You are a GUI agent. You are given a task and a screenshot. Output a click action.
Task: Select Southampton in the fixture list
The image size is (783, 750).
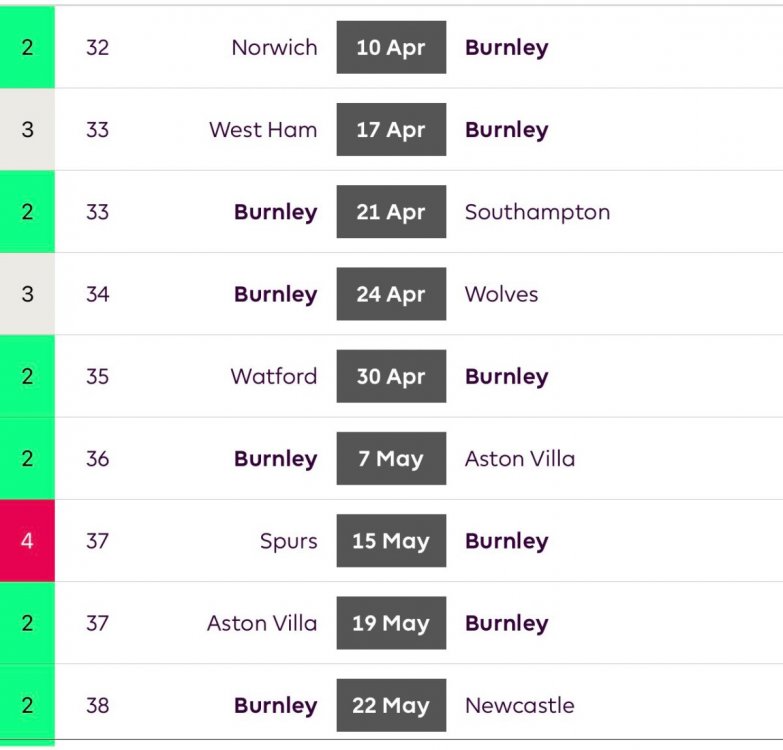[537, 212]
